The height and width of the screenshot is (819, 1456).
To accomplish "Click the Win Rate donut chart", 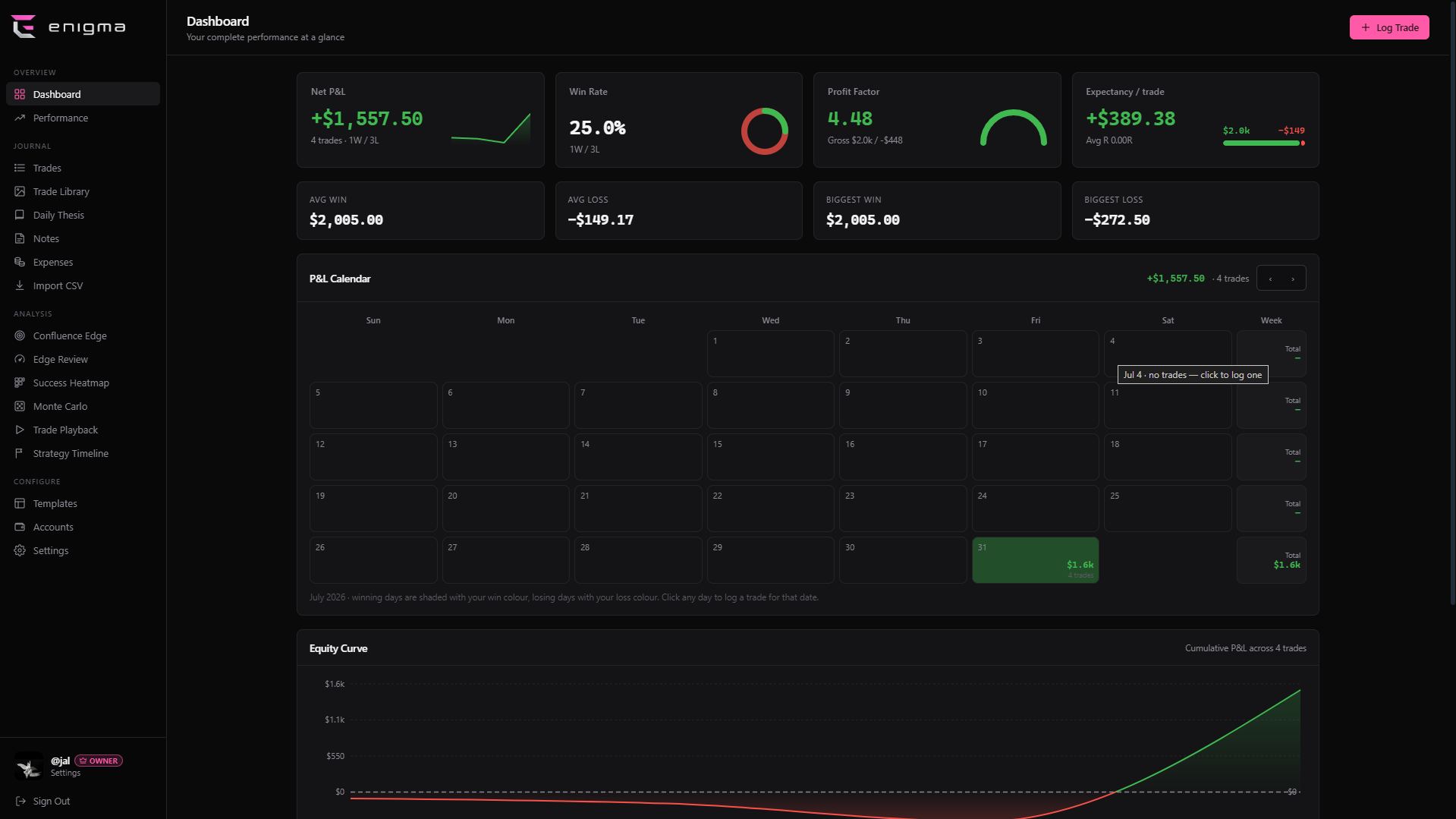I will pyautogui.click(x=765, y=131).
